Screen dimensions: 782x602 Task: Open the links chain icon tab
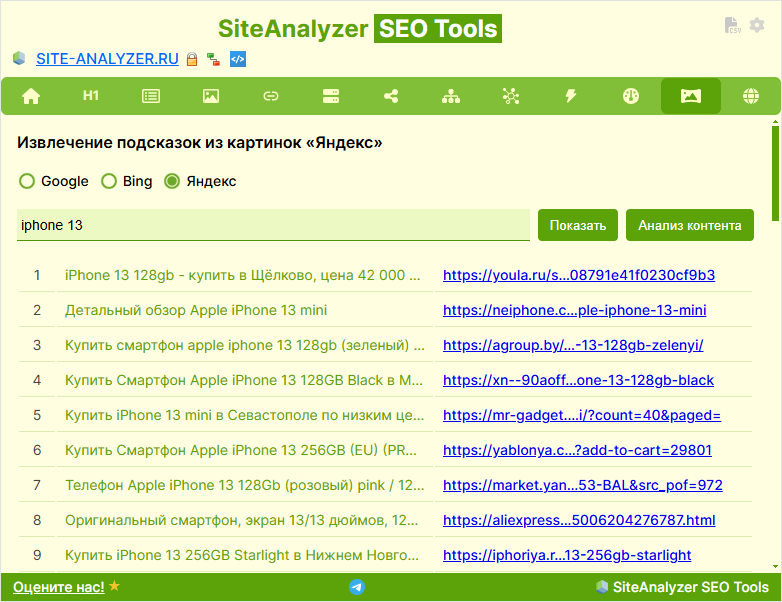(x=271, y=96)
